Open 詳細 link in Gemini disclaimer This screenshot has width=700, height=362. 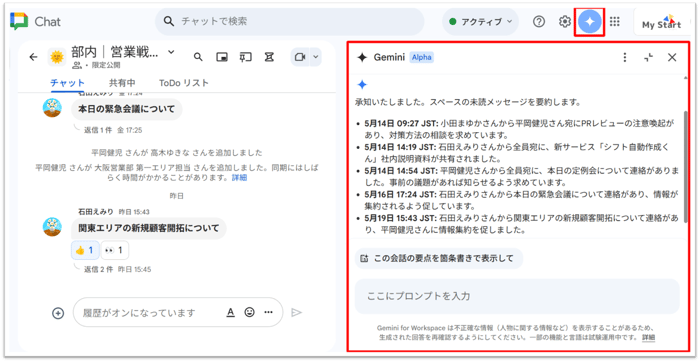click(648, 337)
